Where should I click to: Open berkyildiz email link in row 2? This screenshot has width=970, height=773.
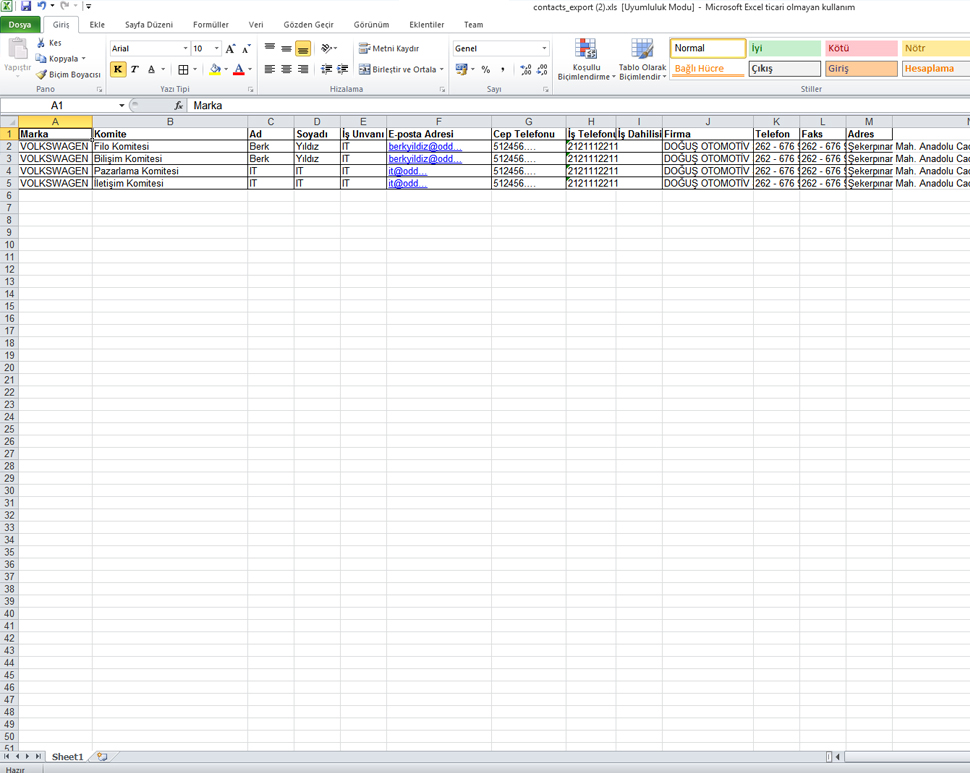pyautogui.click(x=425, y=147)
